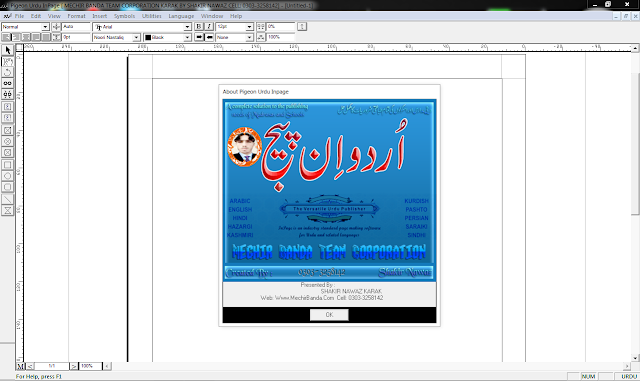
Task: Open the Format menu
Action: tap(76, 16)
